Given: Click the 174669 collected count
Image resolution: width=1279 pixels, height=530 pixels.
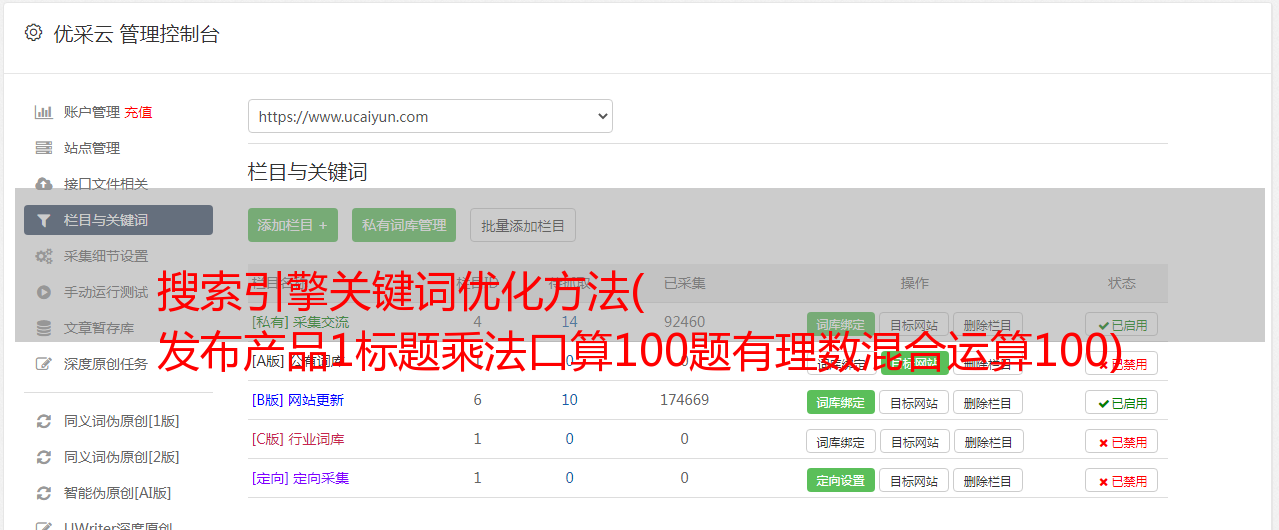Looking at the screenshot, I should pyautogui.click(x=684, y=400).
